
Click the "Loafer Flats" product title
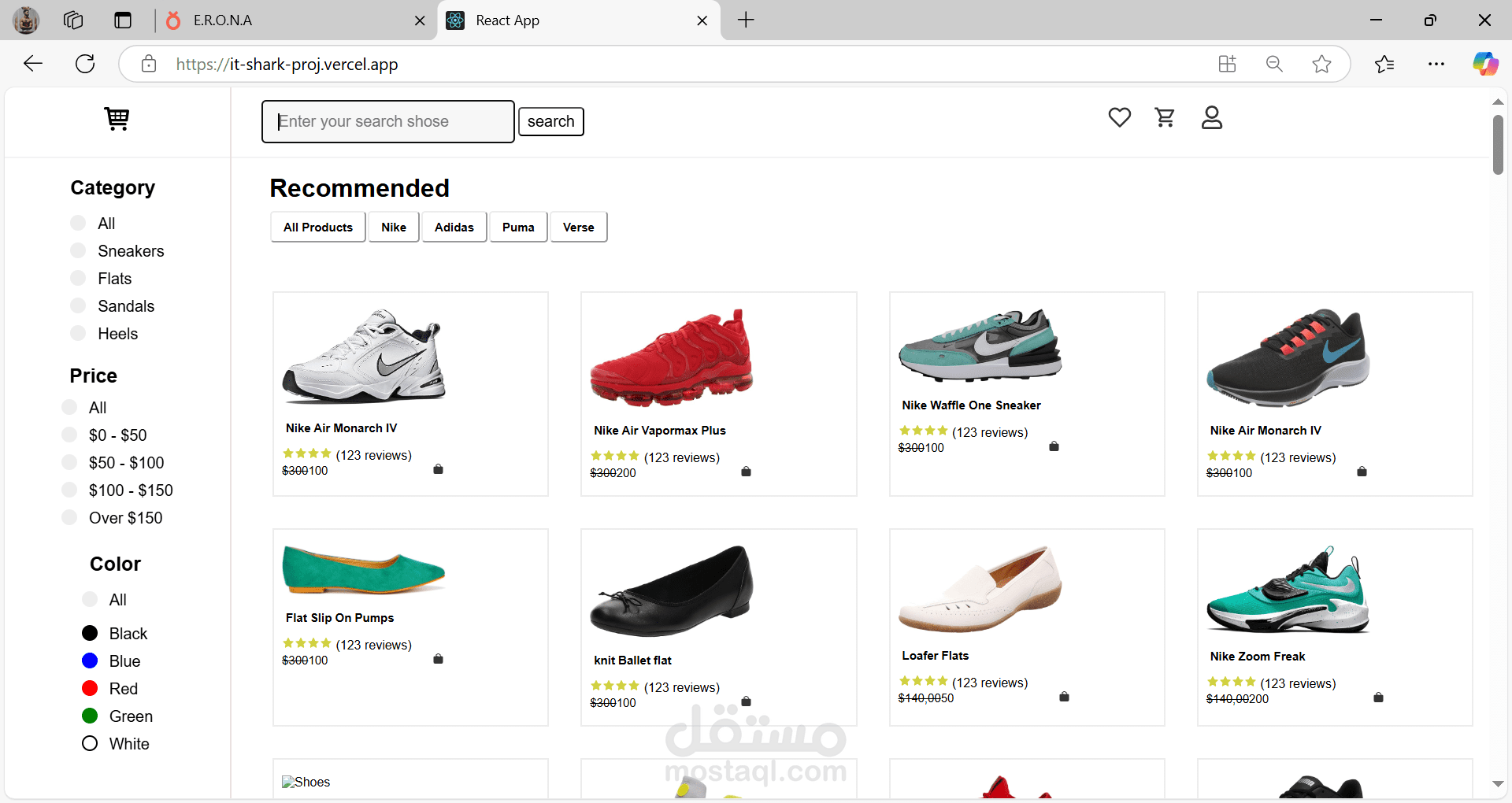tap(936, 656)
